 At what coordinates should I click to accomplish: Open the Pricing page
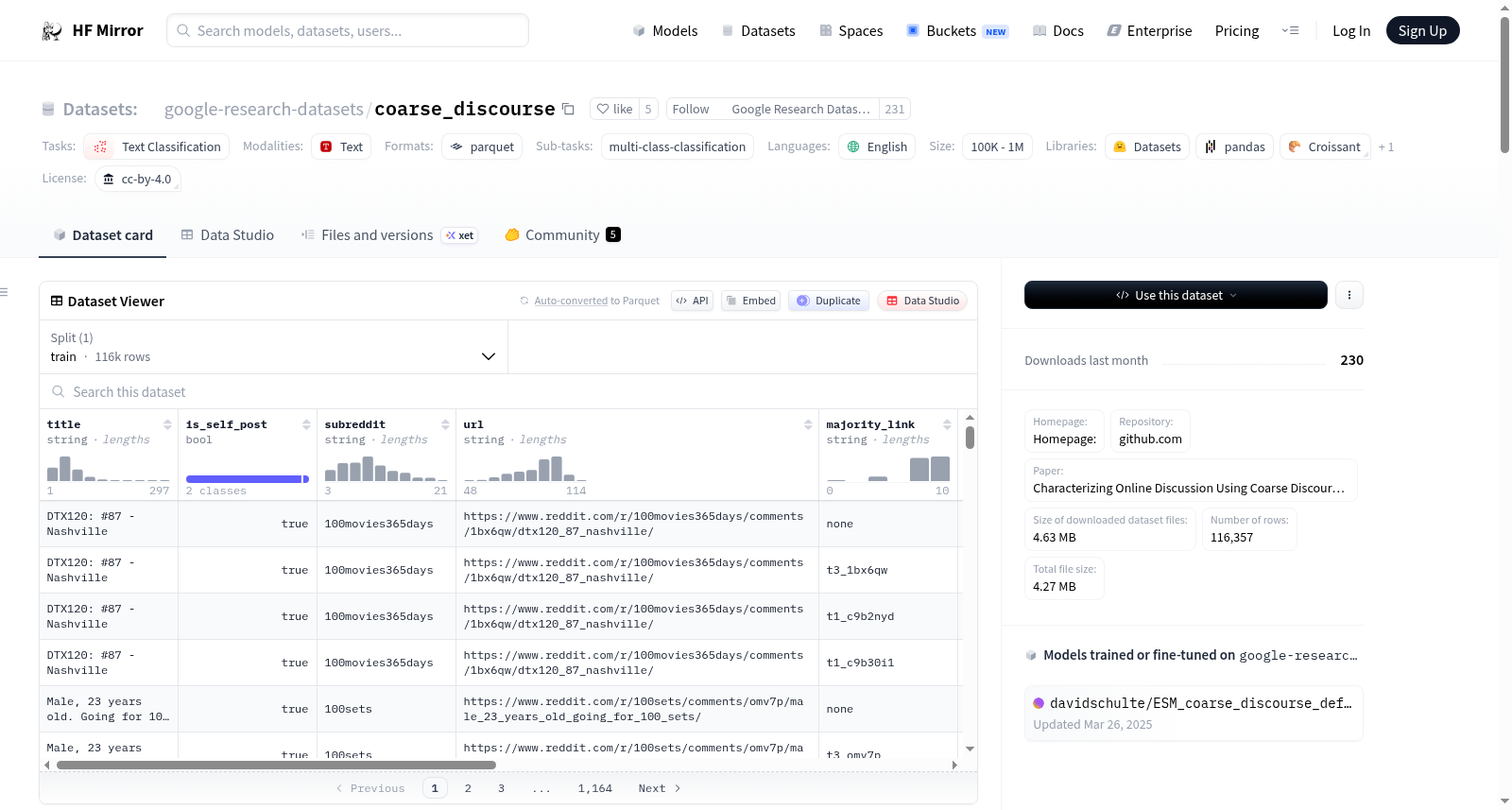tap(1237, 31)
